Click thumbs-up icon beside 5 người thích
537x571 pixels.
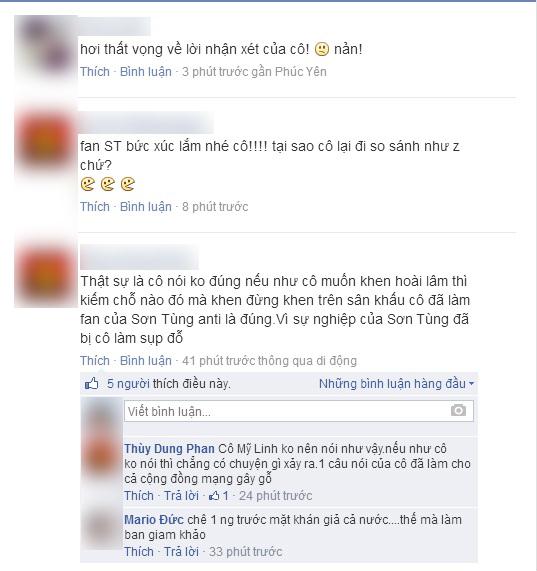91,383
